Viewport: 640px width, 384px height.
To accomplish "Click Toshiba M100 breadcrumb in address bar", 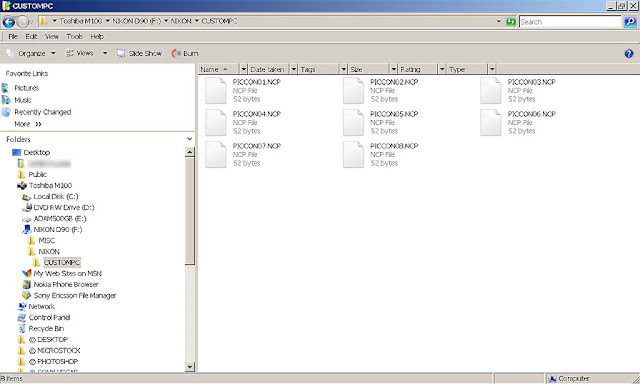I will click(x=80, y=21).
